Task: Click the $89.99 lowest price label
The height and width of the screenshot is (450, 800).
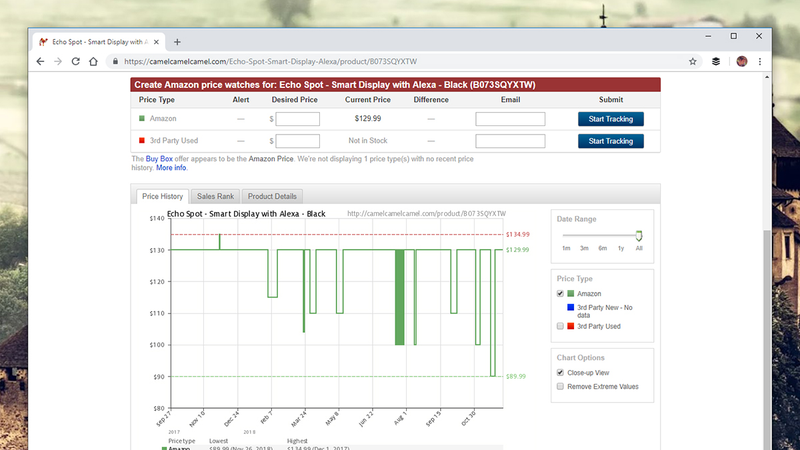Action: [516, 377]
